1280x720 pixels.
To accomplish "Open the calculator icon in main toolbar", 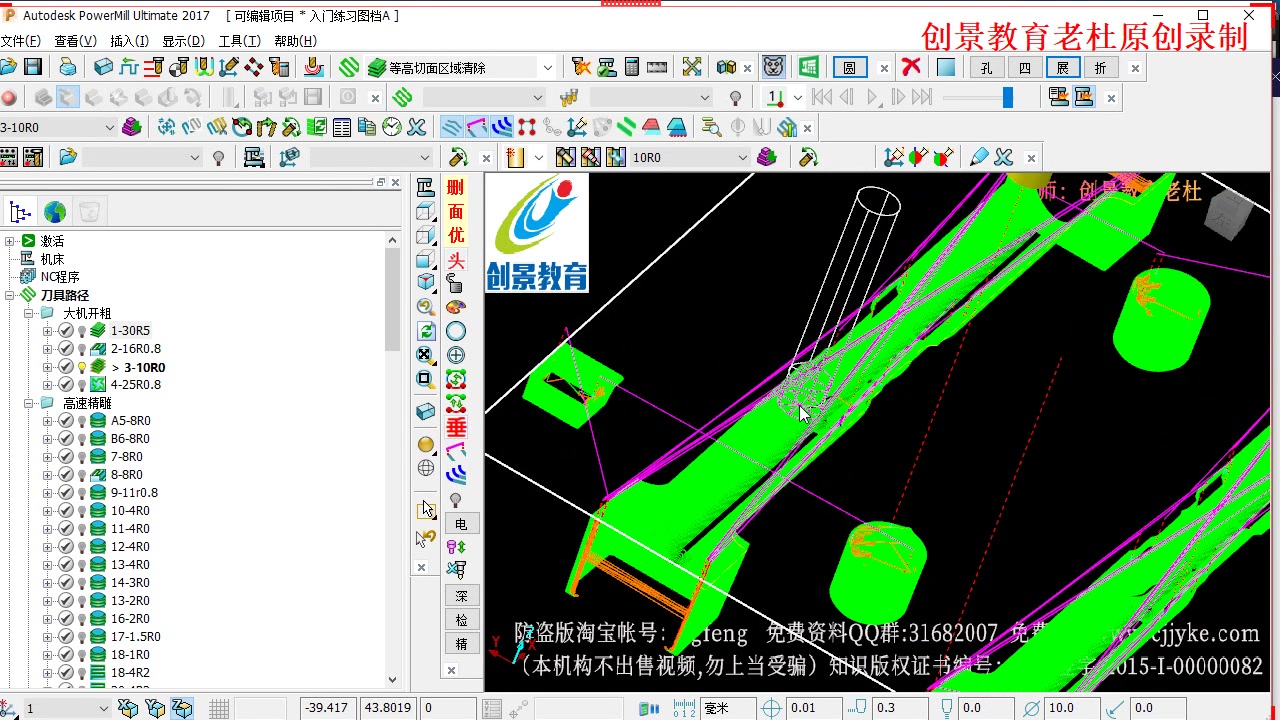I will coord(632,67).
